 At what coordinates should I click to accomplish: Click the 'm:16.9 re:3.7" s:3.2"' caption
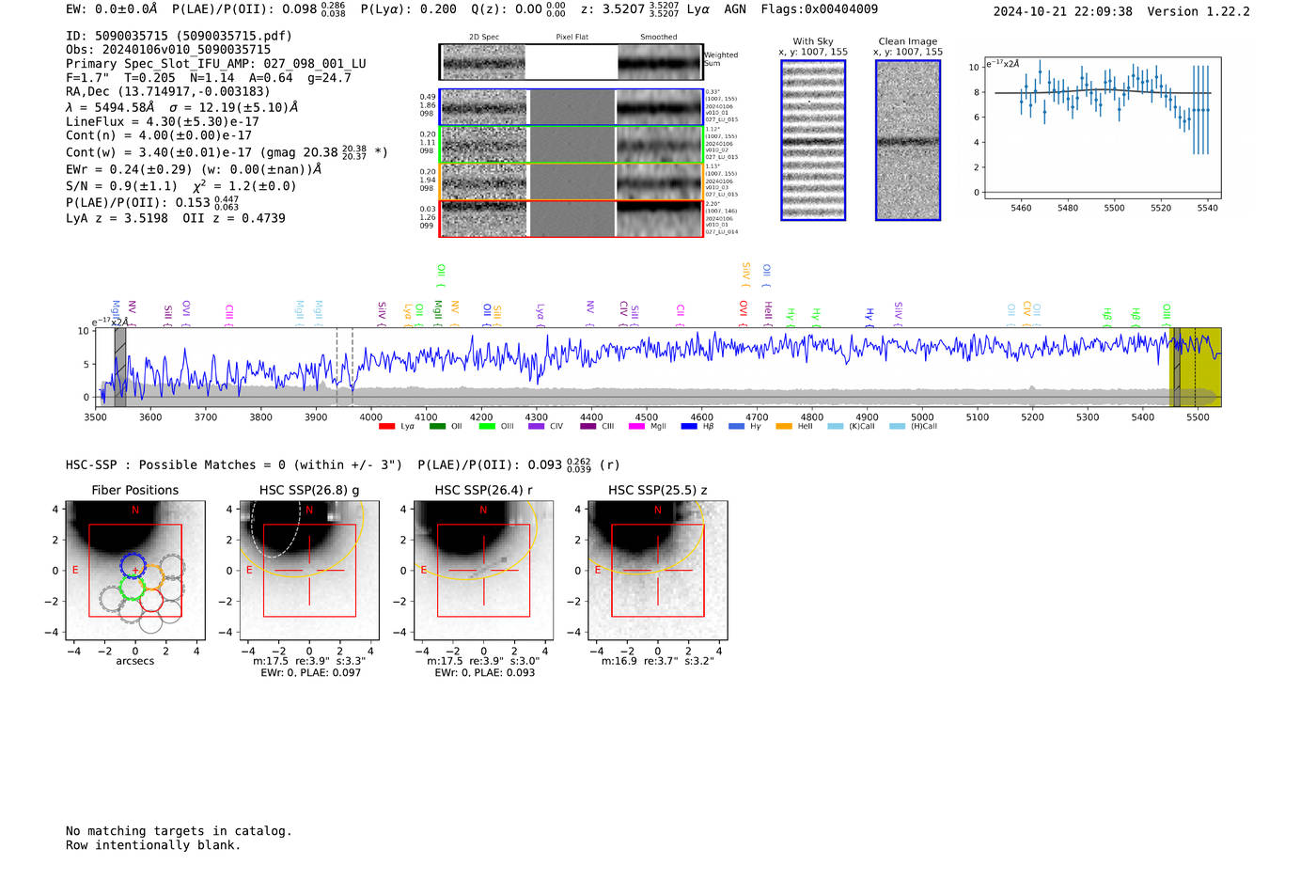(658, 661)
